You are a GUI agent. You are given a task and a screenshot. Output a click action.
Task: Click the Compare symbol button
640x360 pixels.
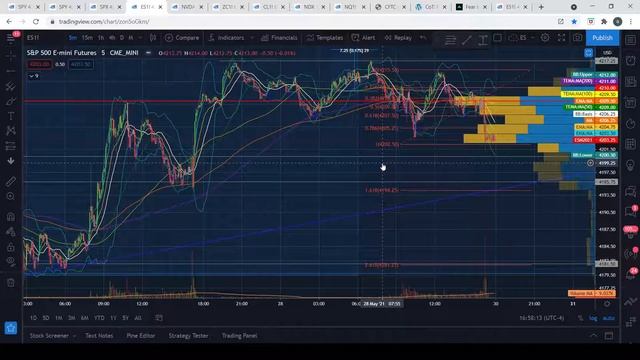coord(182,38)
